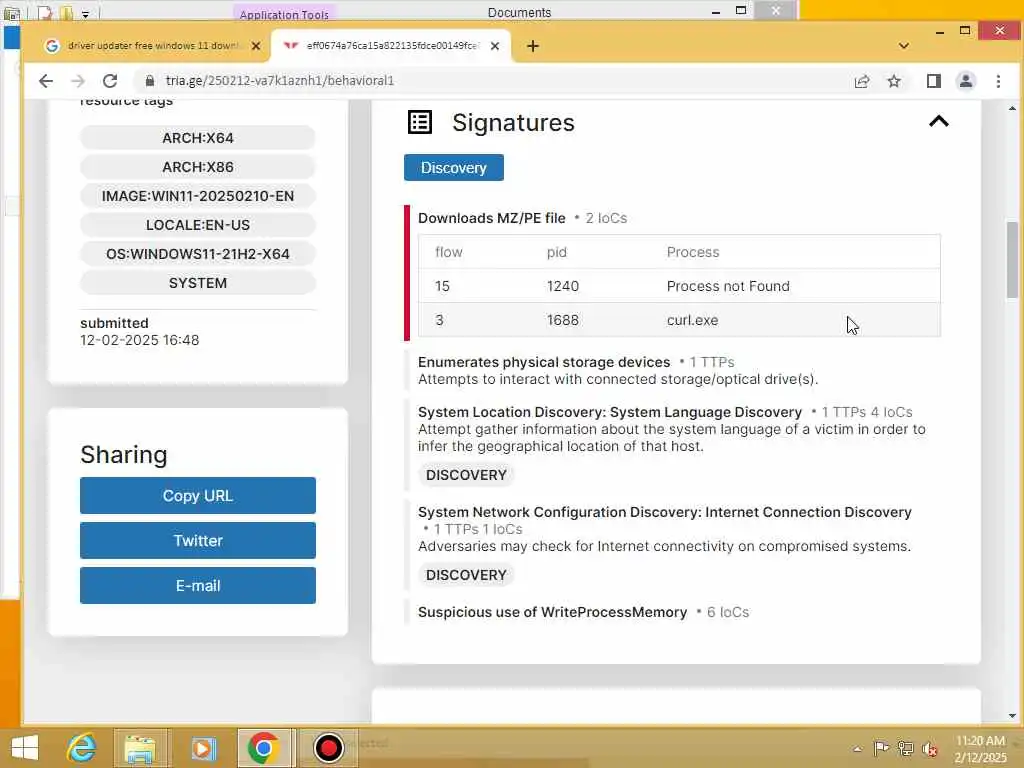Click the taskbar clock 11:20 AM
1024x768 pixels.
click(980, 741)
